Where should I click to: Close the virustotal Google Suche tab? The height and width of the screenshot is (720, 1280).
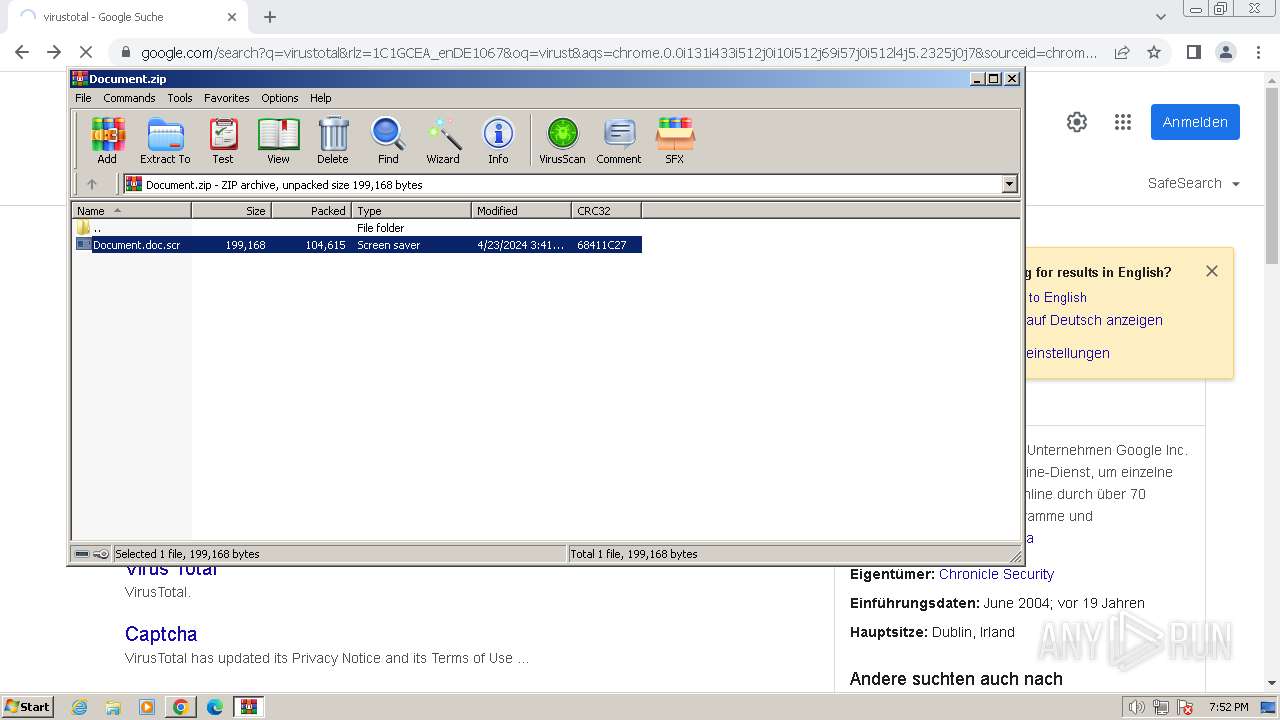coord(232,17)
